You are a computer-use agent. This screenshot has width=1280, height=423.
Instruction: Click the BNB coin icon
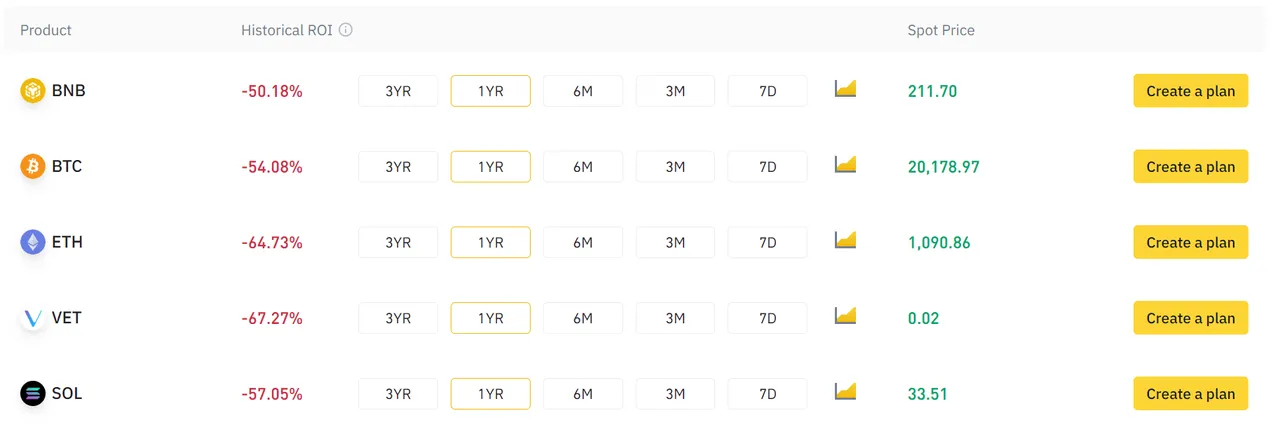coord(33,91)
